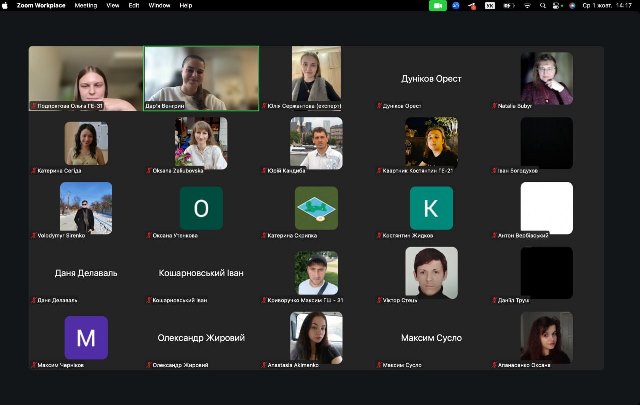This screenshot has height=405, width=640.
Task: Click the Zoom Workplace app menu
Action: [x=42, y=5]
